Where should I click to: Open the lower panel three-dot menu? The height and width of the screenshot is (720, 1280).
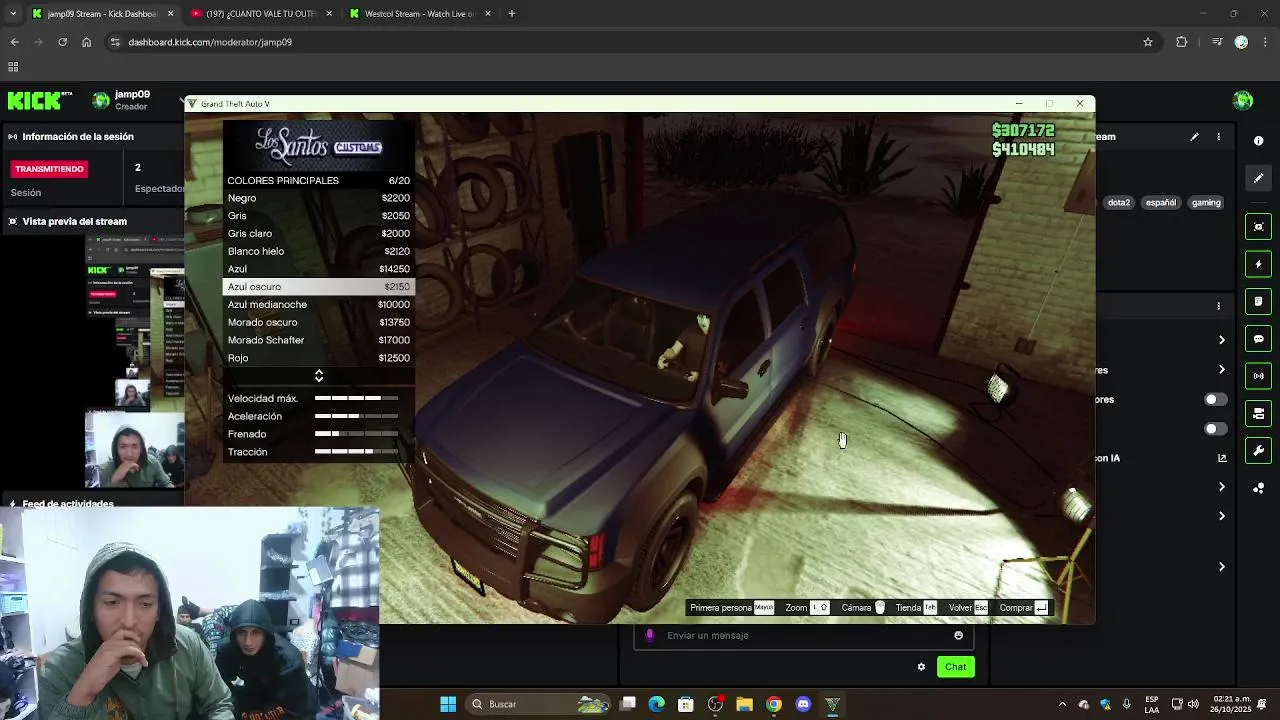(x=1218, y=306)
